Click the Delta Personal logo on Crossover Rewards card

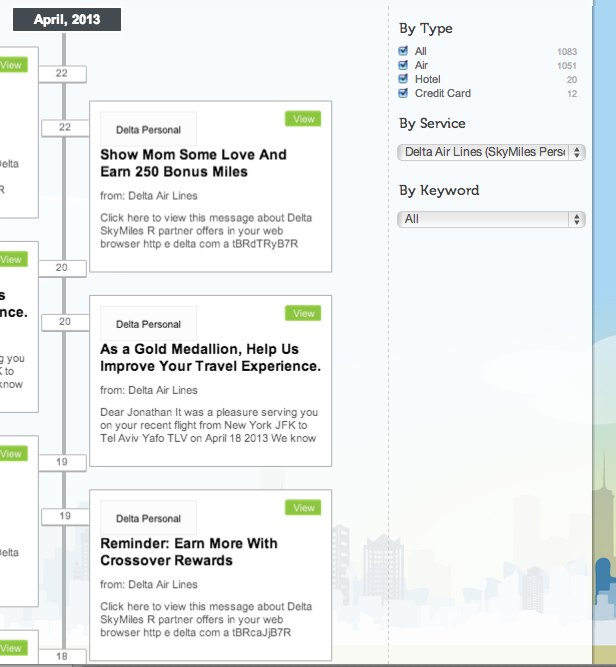tap(148, 519)
